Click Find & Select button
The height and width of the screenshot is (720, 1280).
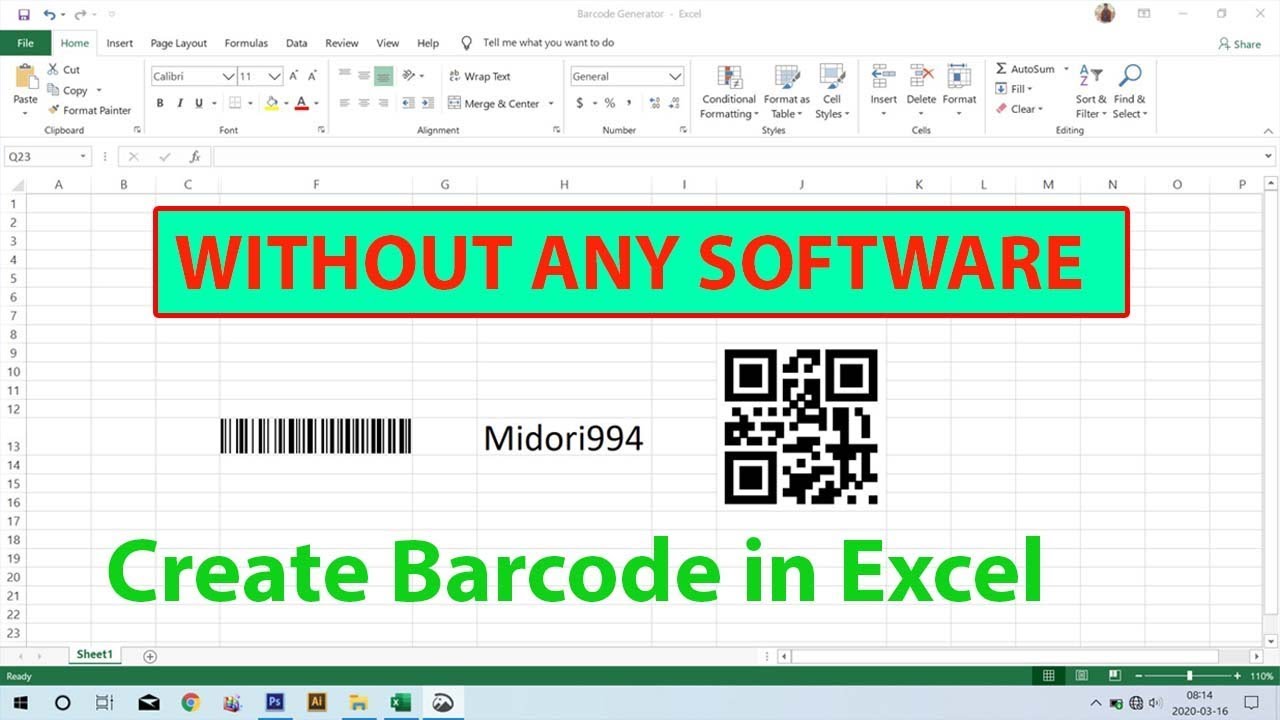(x=1131, y=92)
